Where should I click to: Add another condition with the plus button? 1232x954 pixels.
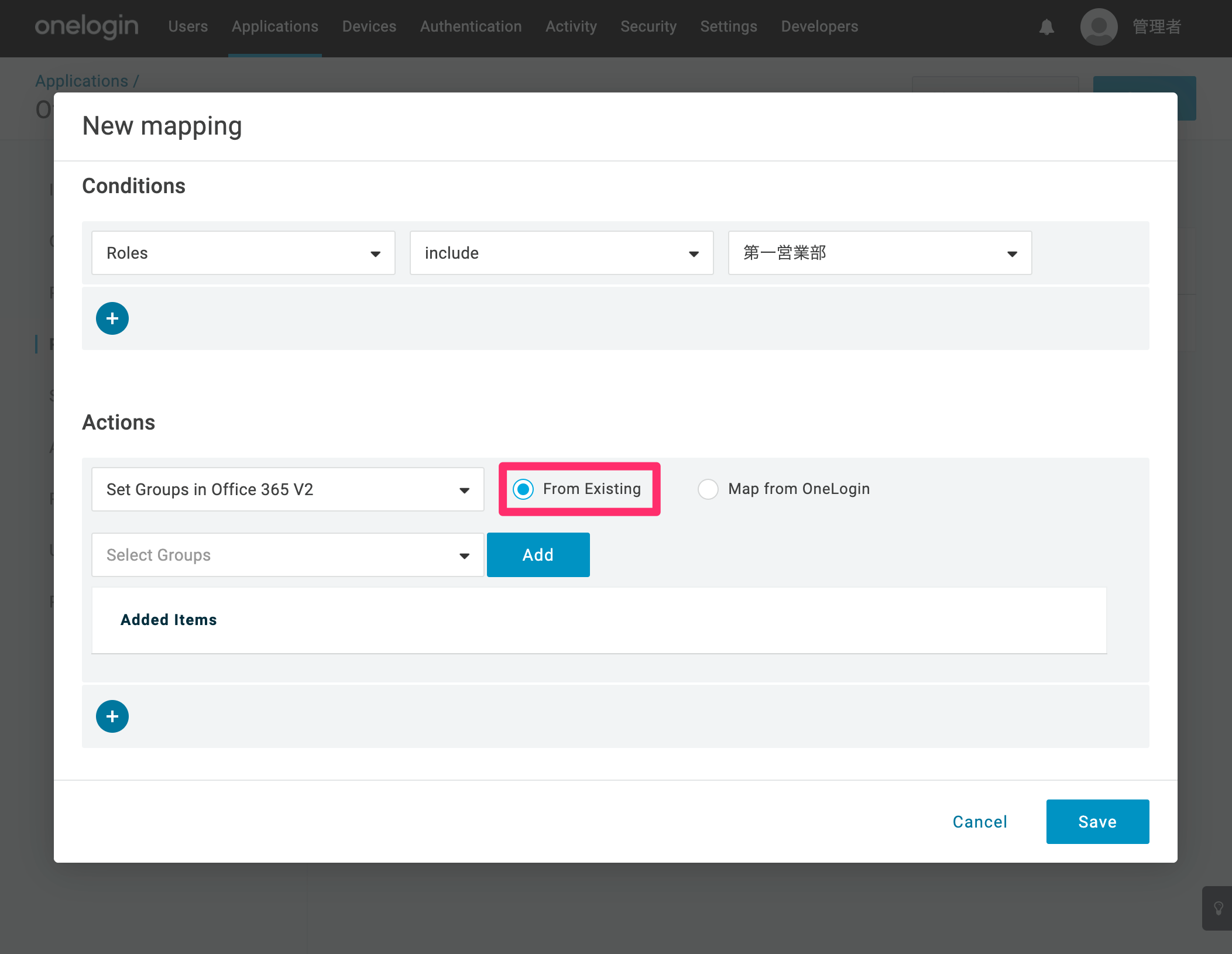(x=112, y=318)
